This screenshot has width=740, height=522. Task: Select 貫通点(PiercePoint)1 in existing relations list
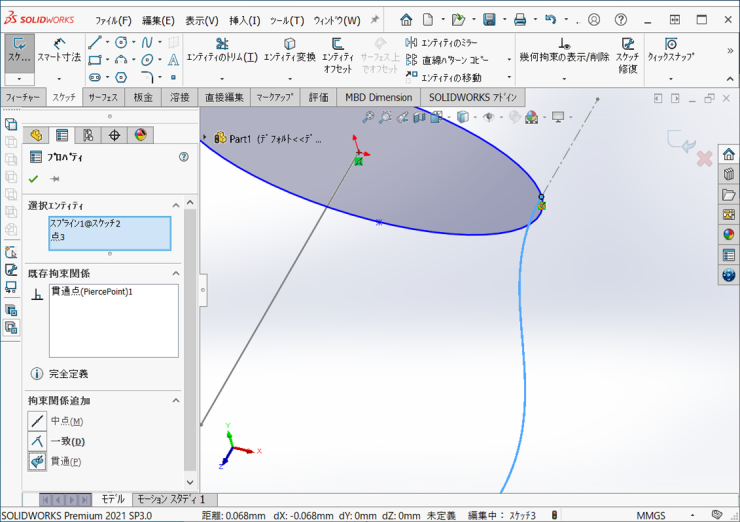(91, 291)
